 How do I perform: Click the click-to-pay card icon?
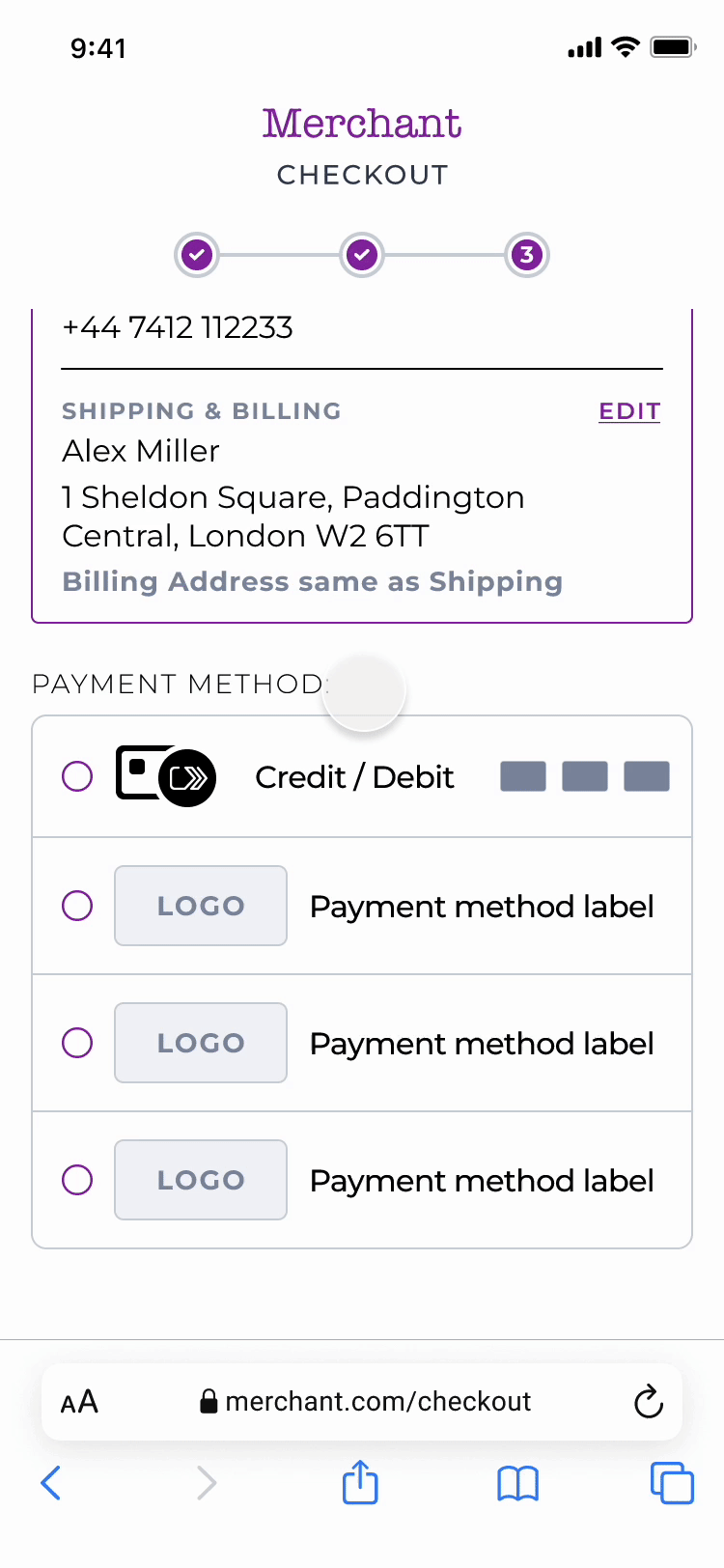(165, 774)
